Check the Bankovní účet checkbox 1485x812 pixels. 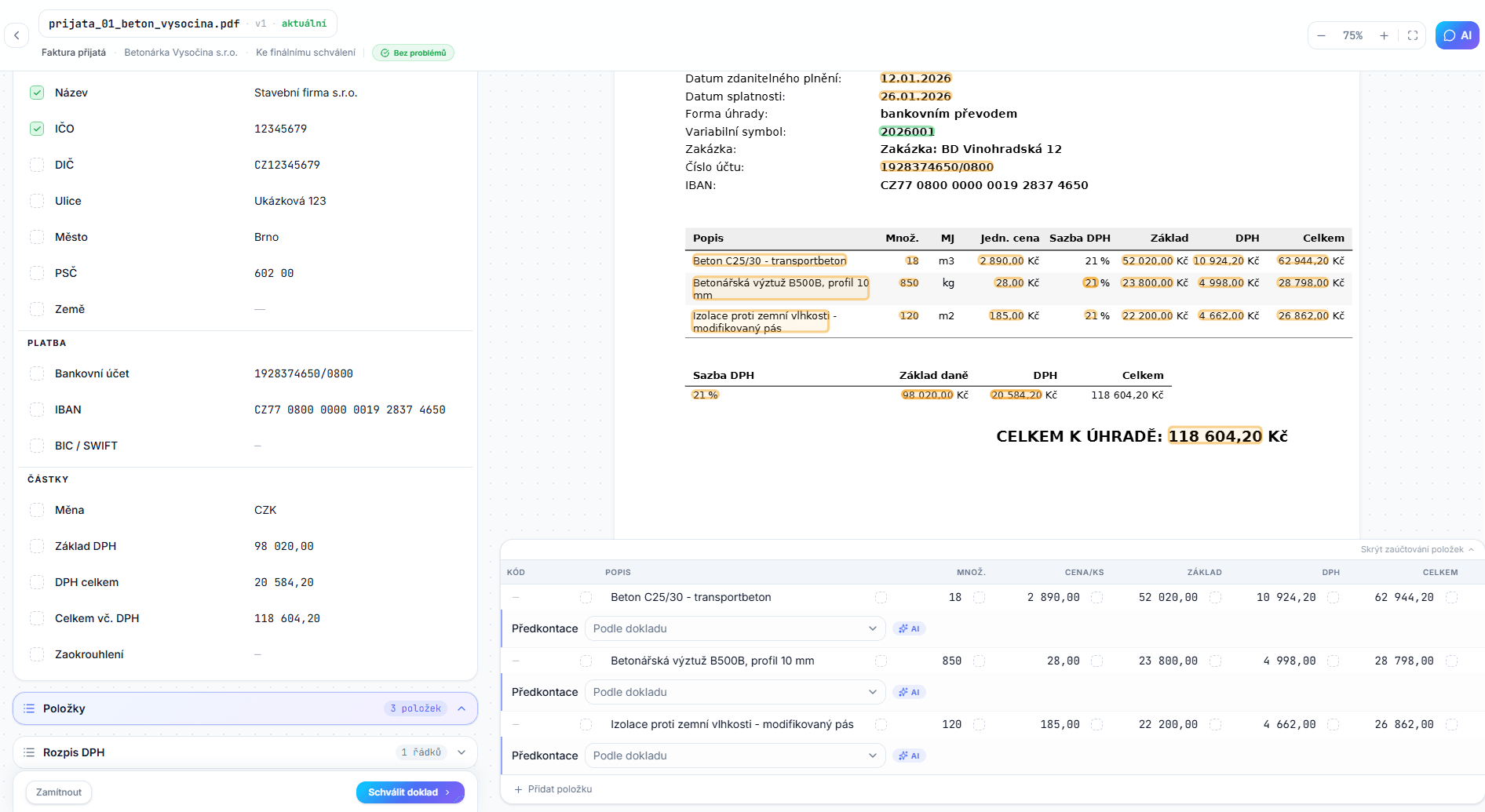(37, 373)
